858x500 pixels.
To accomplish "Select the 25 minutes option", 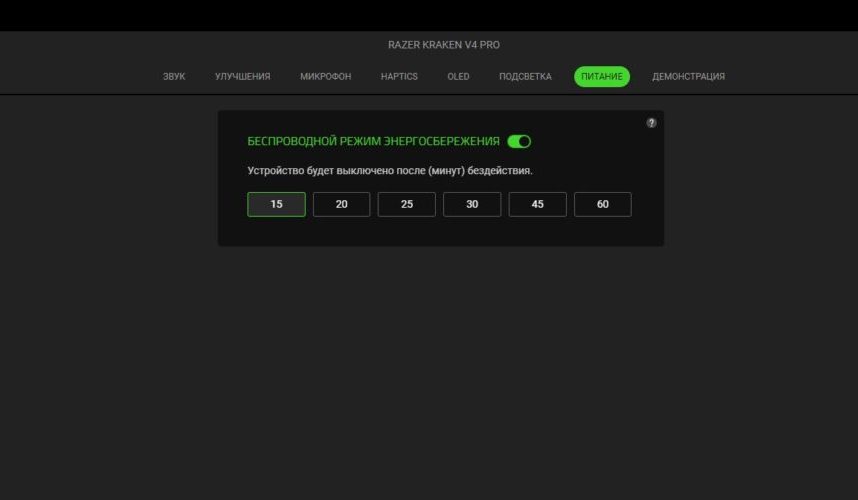I will click(407, 205).
